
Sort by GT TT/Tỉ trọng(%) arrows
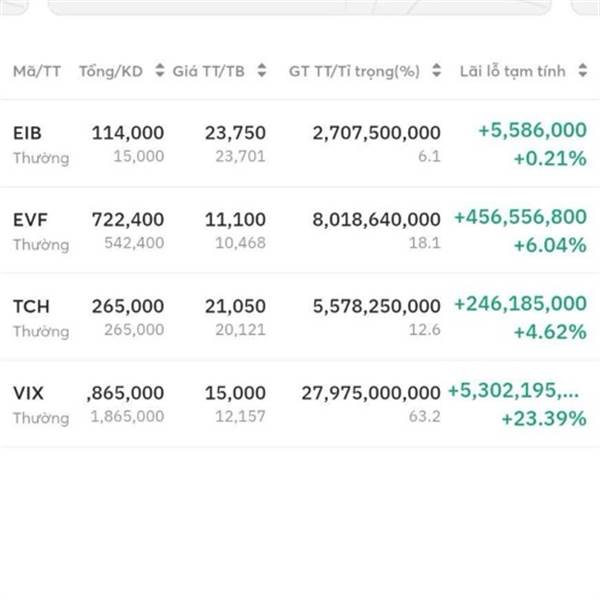(x=436, y=70)
